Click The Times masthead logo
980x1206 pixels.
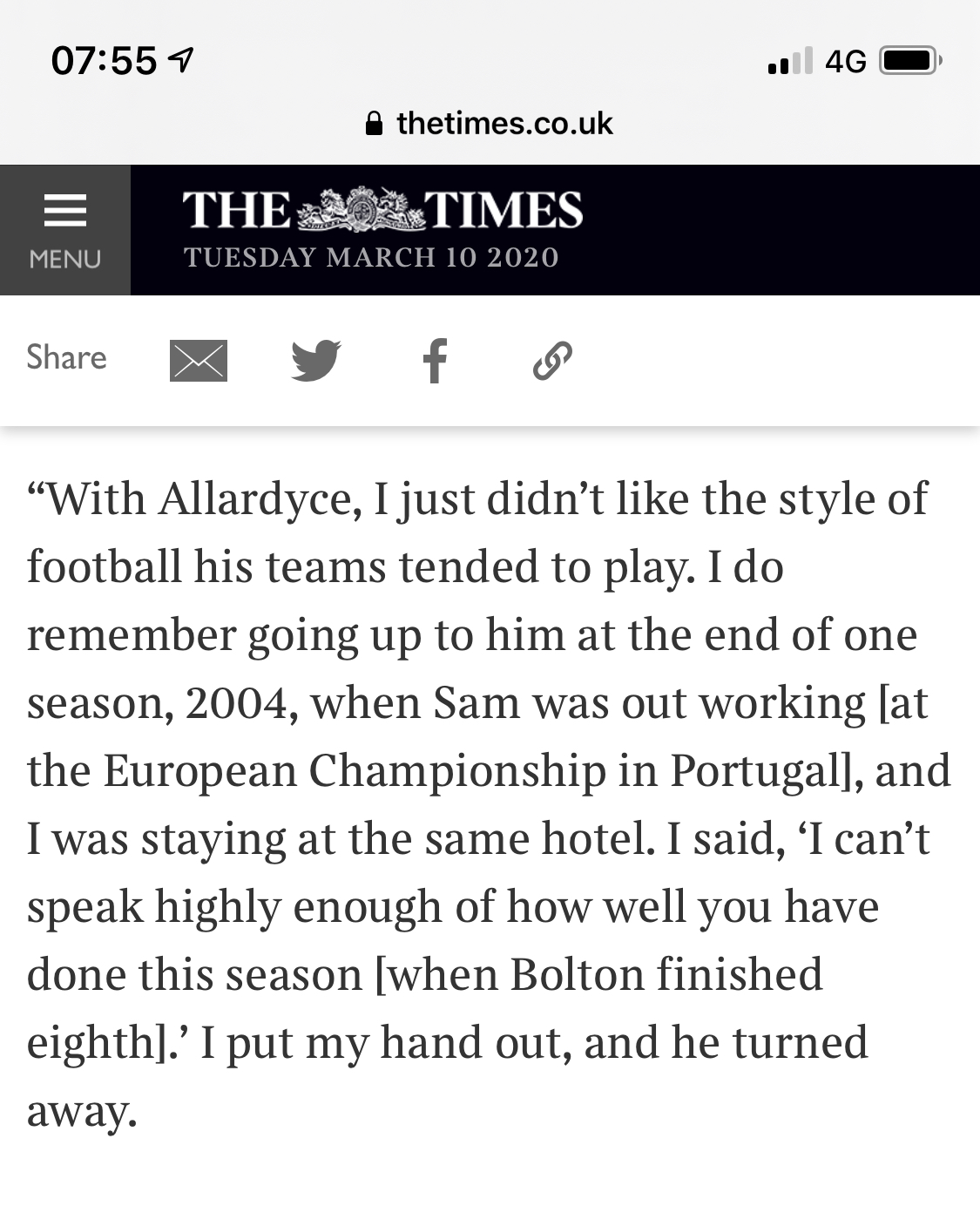click(382, 210)
